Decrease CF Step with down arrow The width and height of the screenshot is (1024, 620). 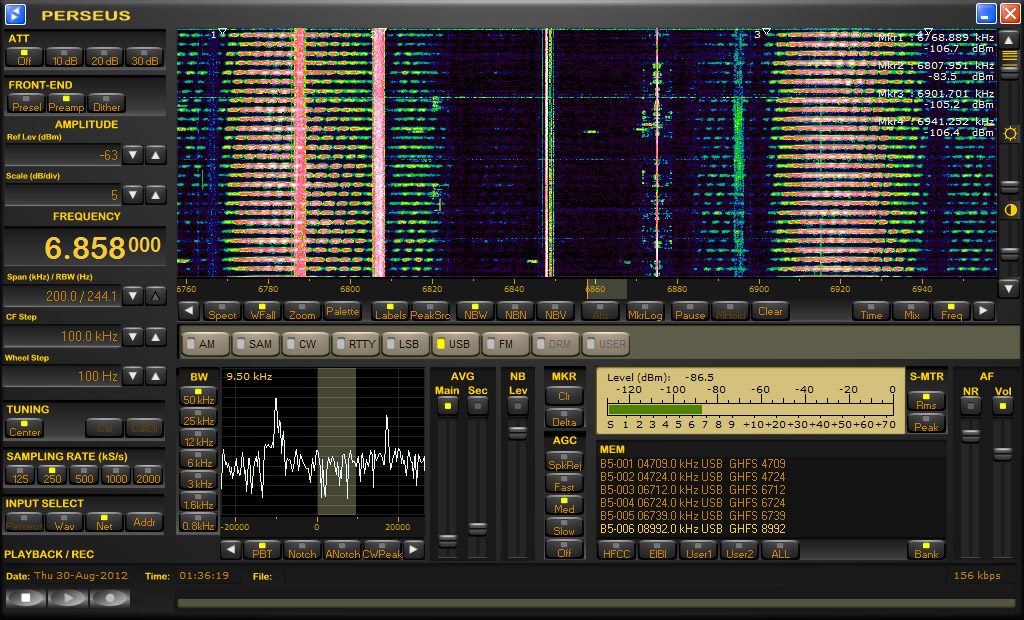[x=133, y=336]
